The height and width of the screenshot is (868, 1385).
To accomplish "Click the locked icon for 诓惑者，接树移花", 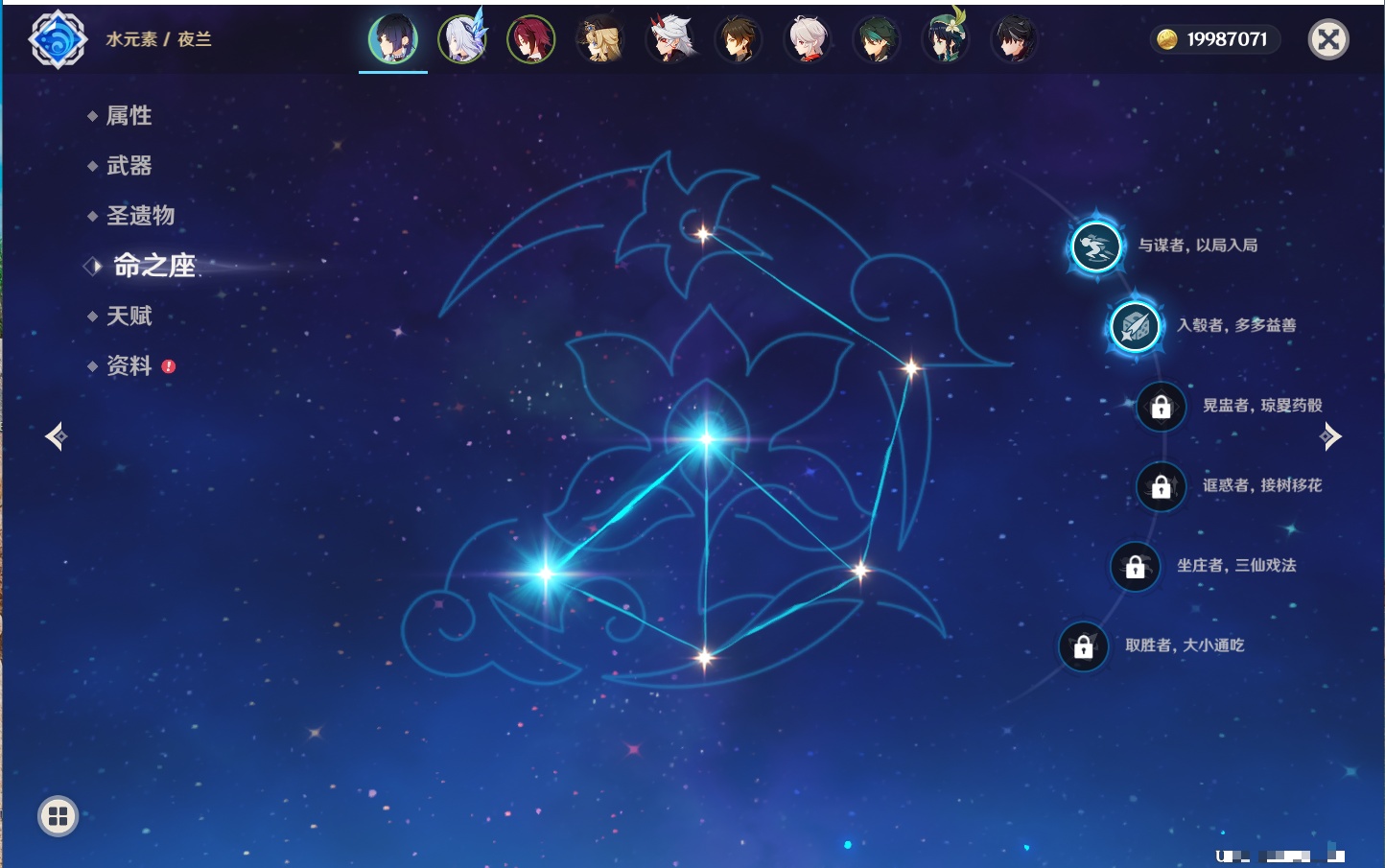I will 1161,487.
